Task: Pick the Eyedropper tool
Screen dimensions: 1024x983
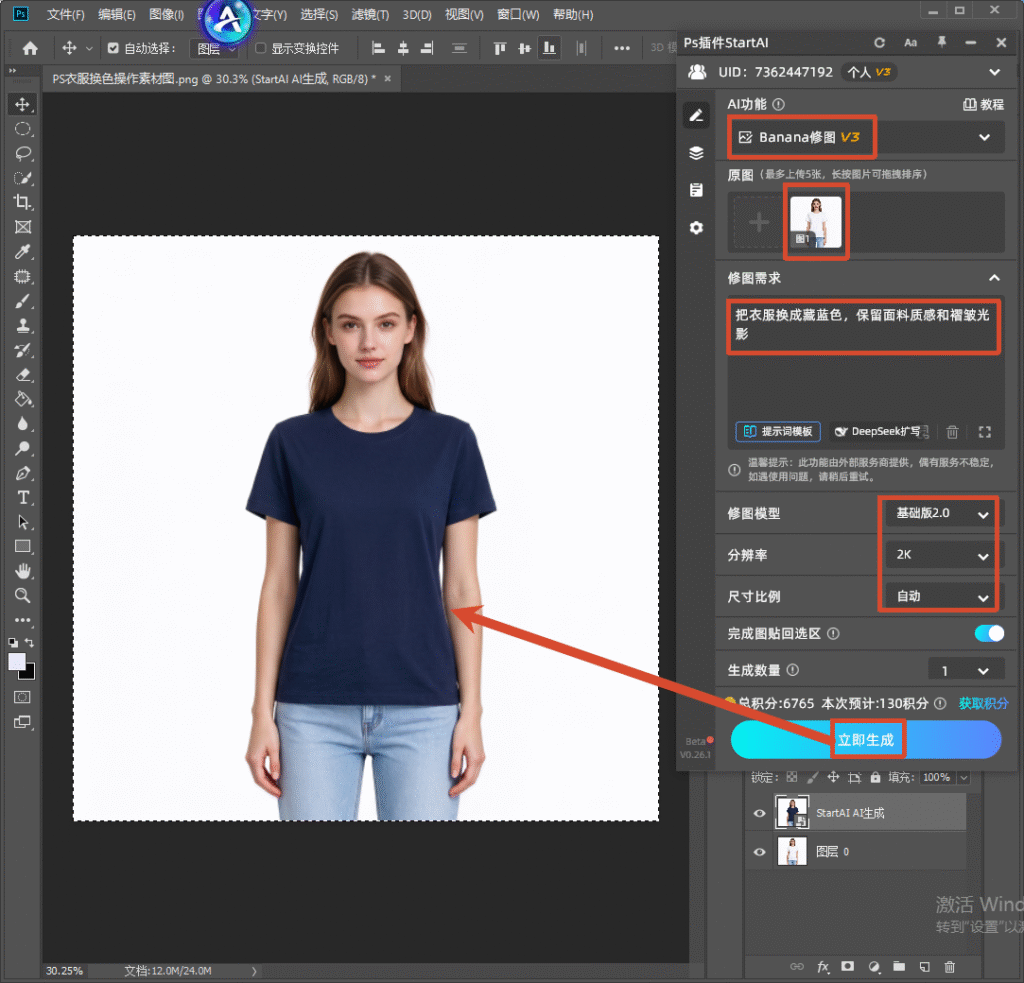Action: (x=23, y=251)
